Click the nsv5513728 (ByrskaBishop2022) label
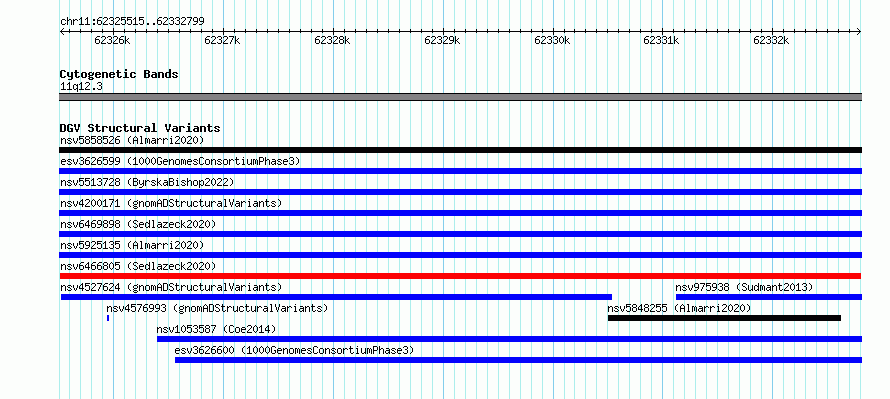Viewport: 890px width, 399px height. (147, 182)
